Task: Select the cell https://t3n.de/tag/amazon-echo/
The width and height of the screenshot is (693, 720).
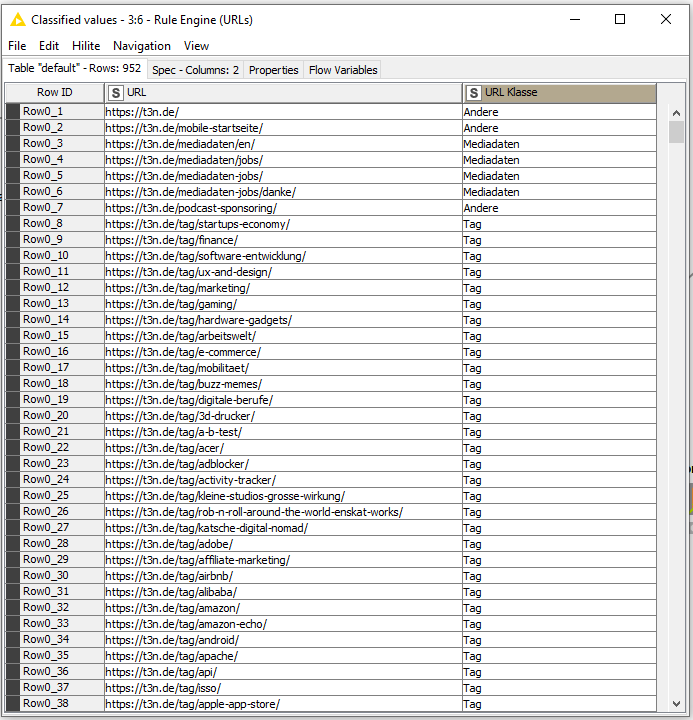Action: point(283,624)
